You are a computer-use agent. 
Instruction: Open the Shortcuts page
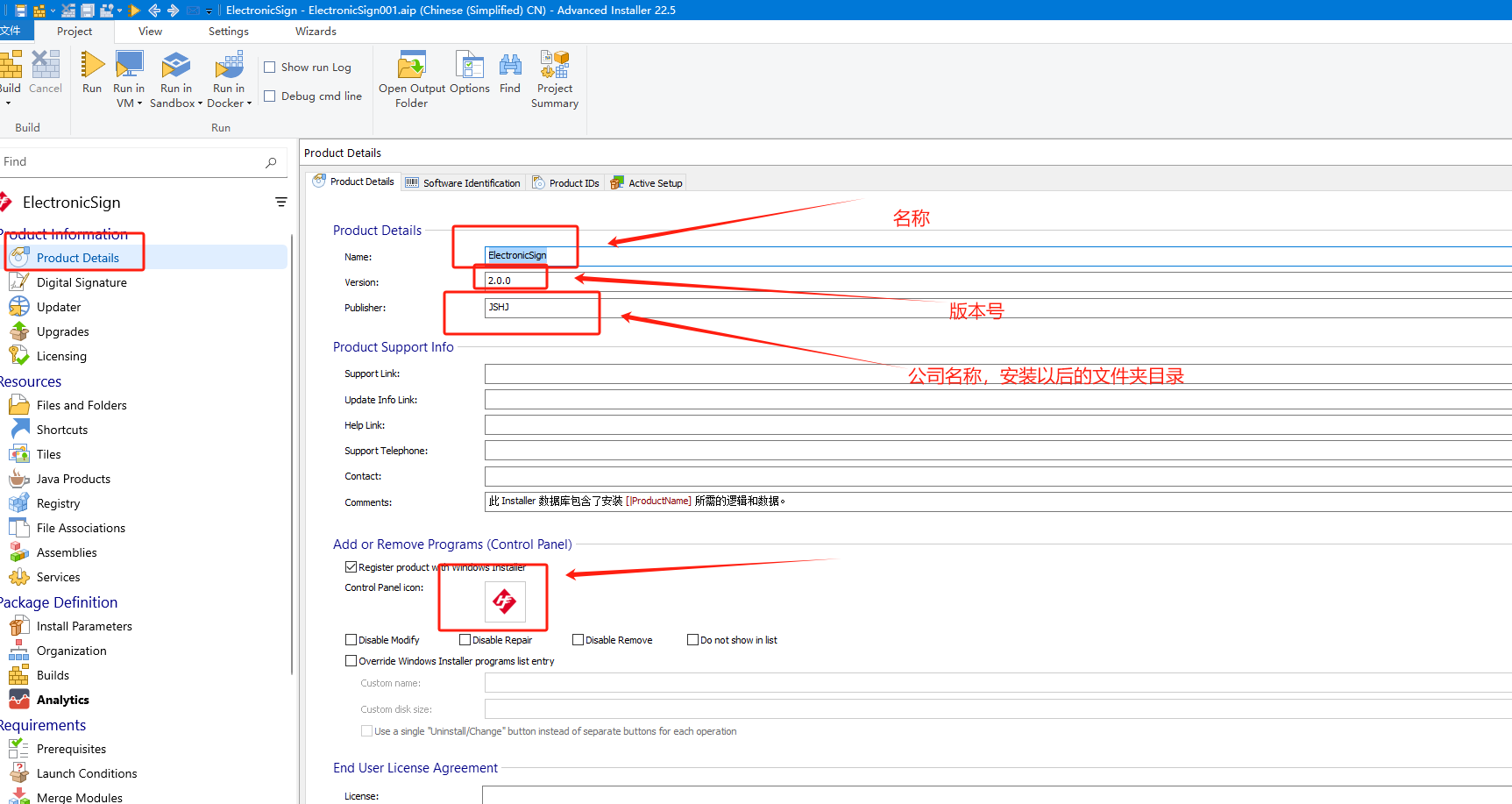(62, 430)
